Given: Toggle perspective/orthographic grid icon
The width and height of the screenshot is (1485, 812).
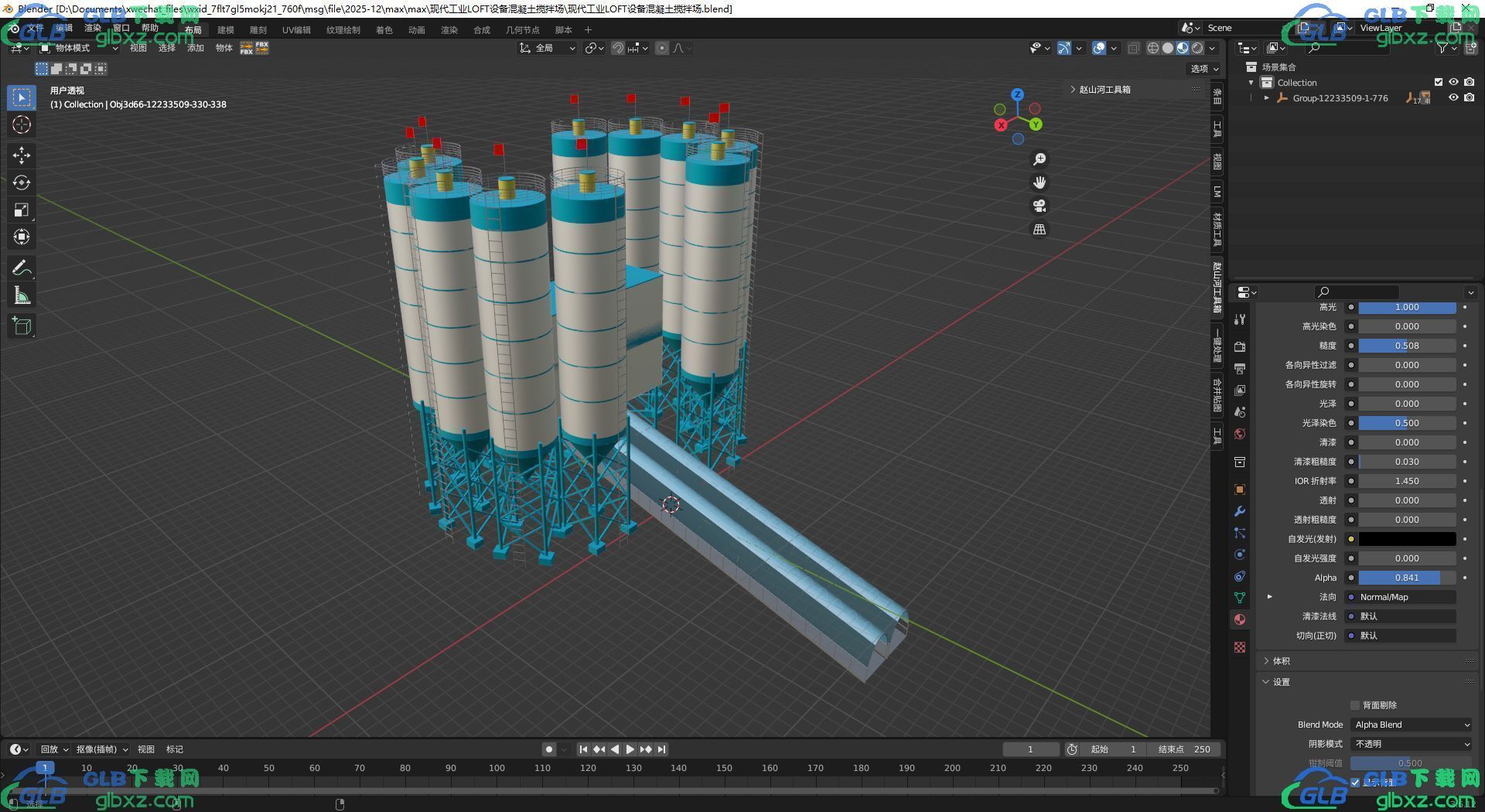Looking at the screenshot, I should click(x=1039, y=230).
